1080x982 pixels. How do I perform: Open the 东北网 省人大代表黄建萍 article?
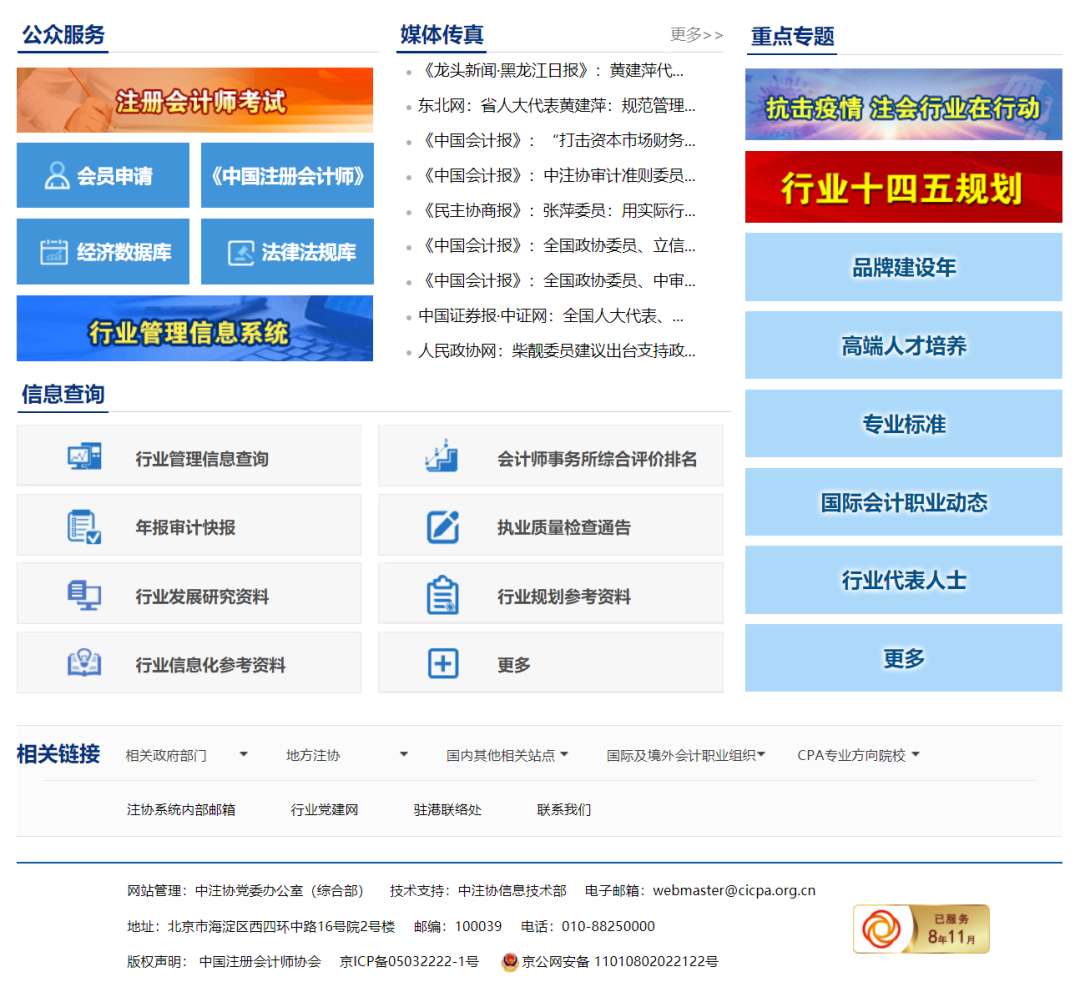pos(557,105)
